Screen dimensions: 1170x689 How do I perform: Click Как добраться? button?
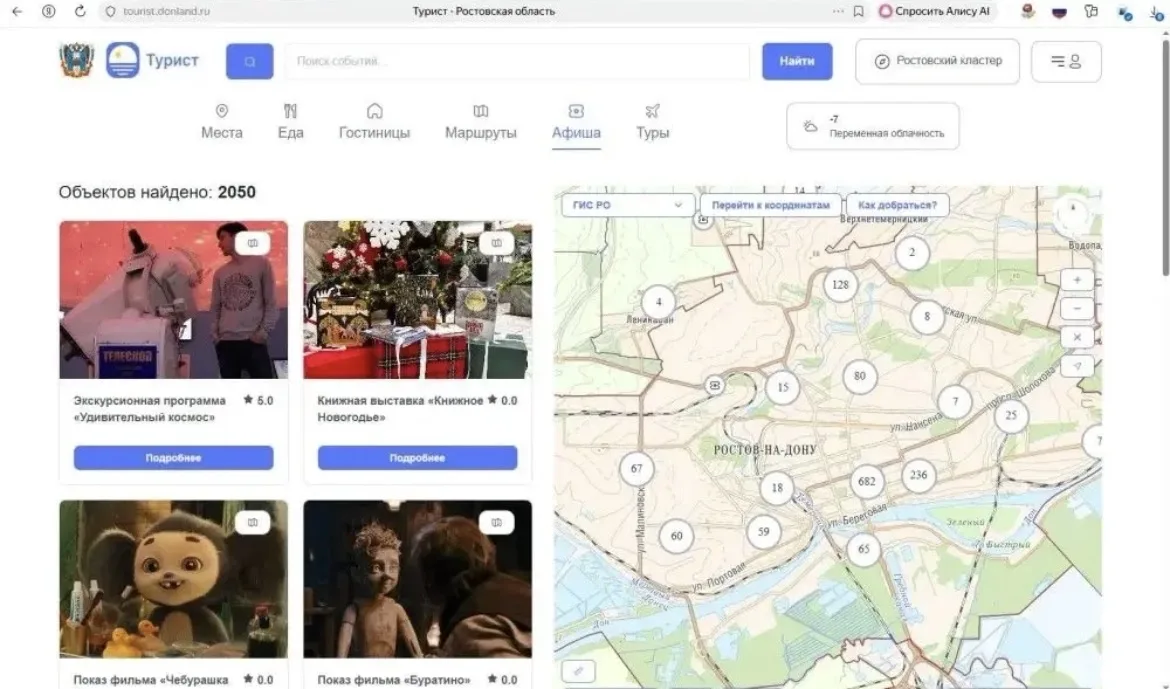[897, 205]
